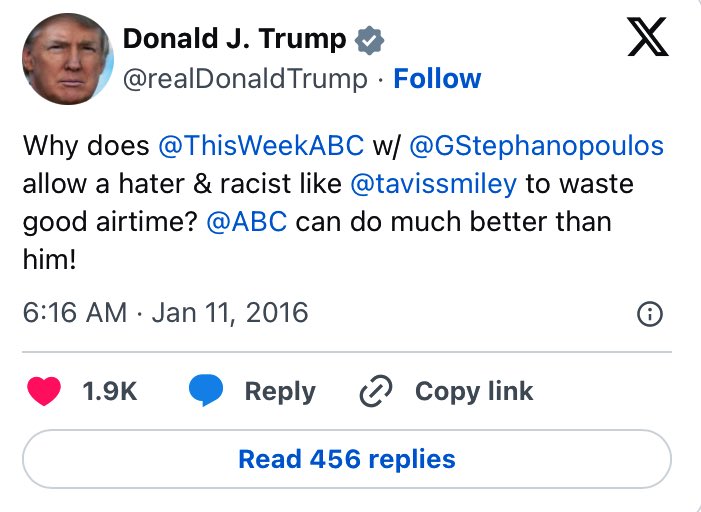Click the 1.9K like count

[x=109, y=391]
